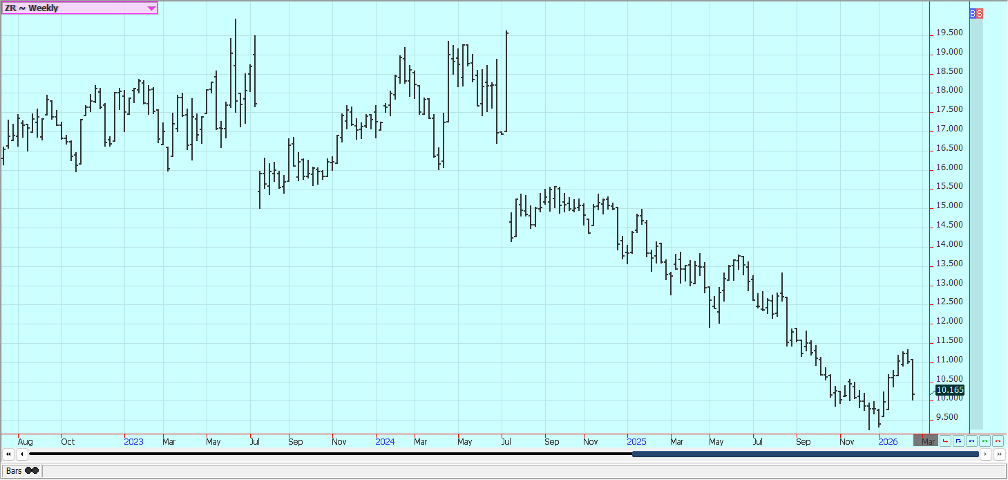Click the 2025 year label on time axis
Screen dimensions: 1008x480
(635, 441)
